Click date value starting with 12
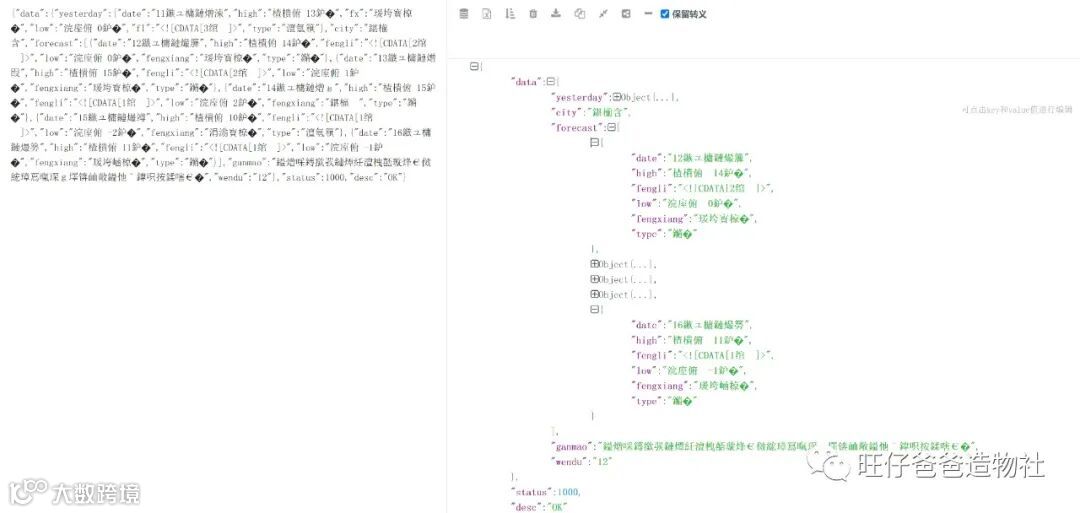This screenshot has width=1080, height=513. [709, 158]
